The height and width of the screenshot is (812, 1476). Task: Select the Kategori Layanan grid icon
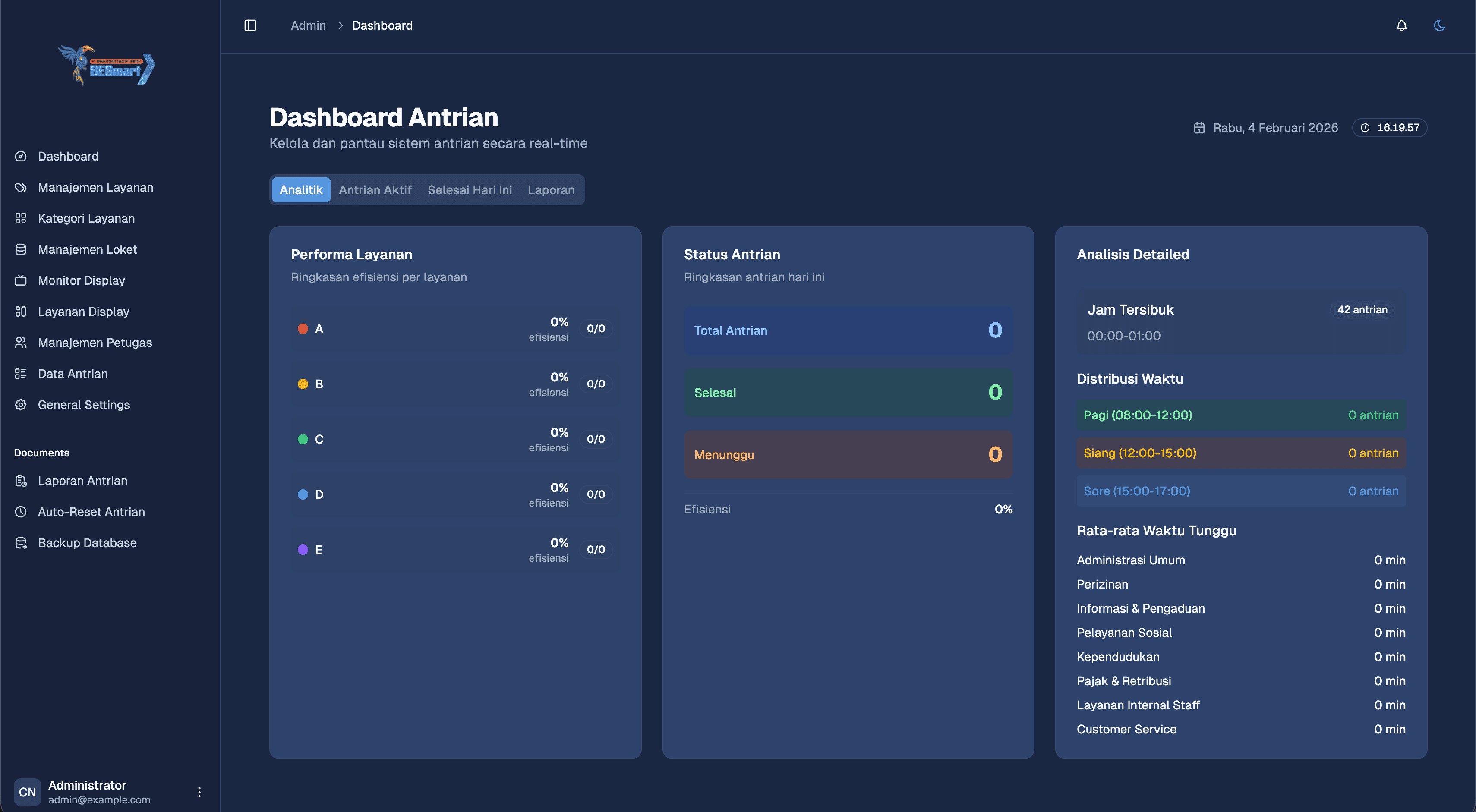pyautogui.click(x=21, y=218)
